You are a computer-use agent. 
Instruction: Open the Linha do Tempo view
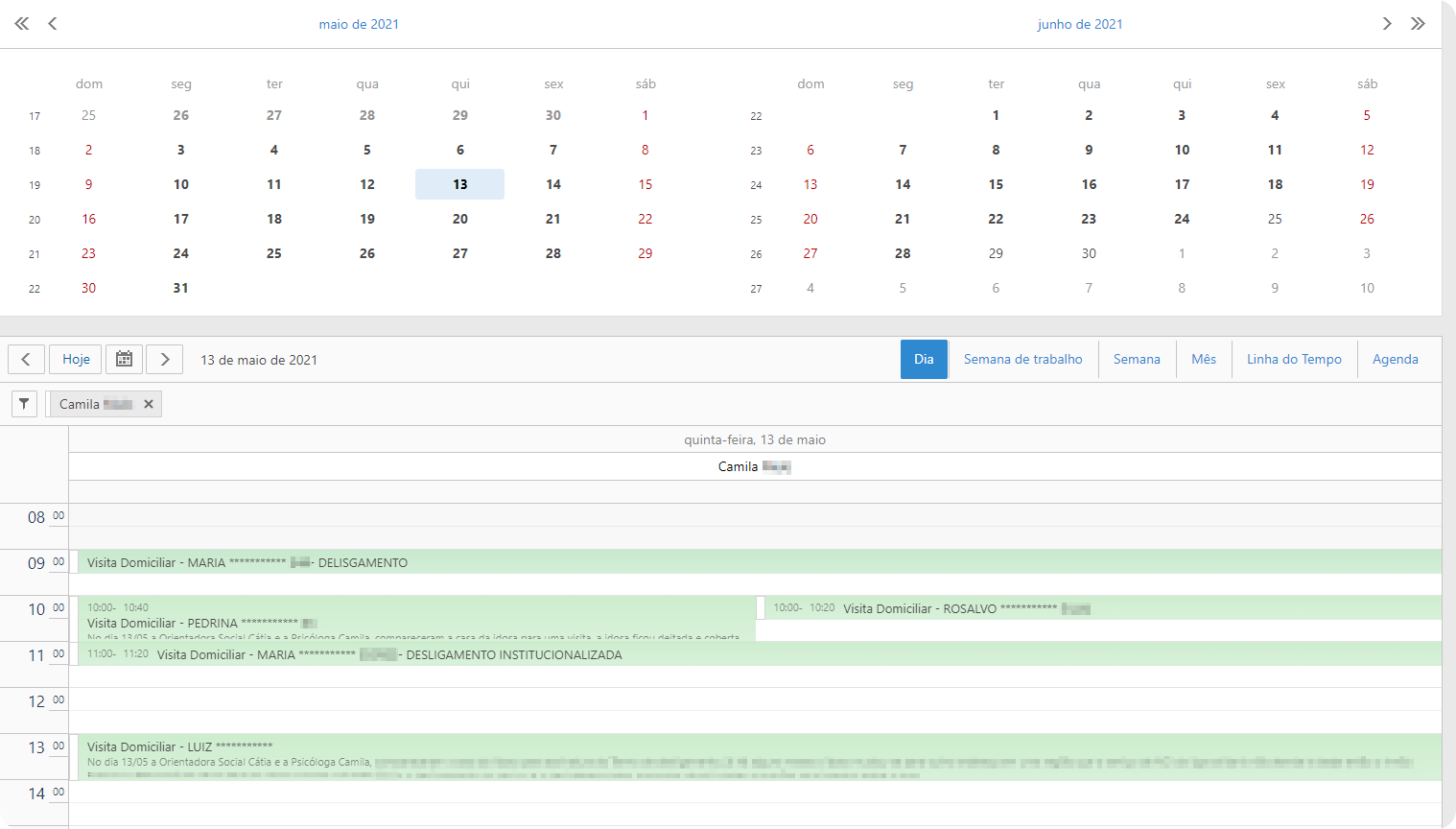[x=1294, y=360]
